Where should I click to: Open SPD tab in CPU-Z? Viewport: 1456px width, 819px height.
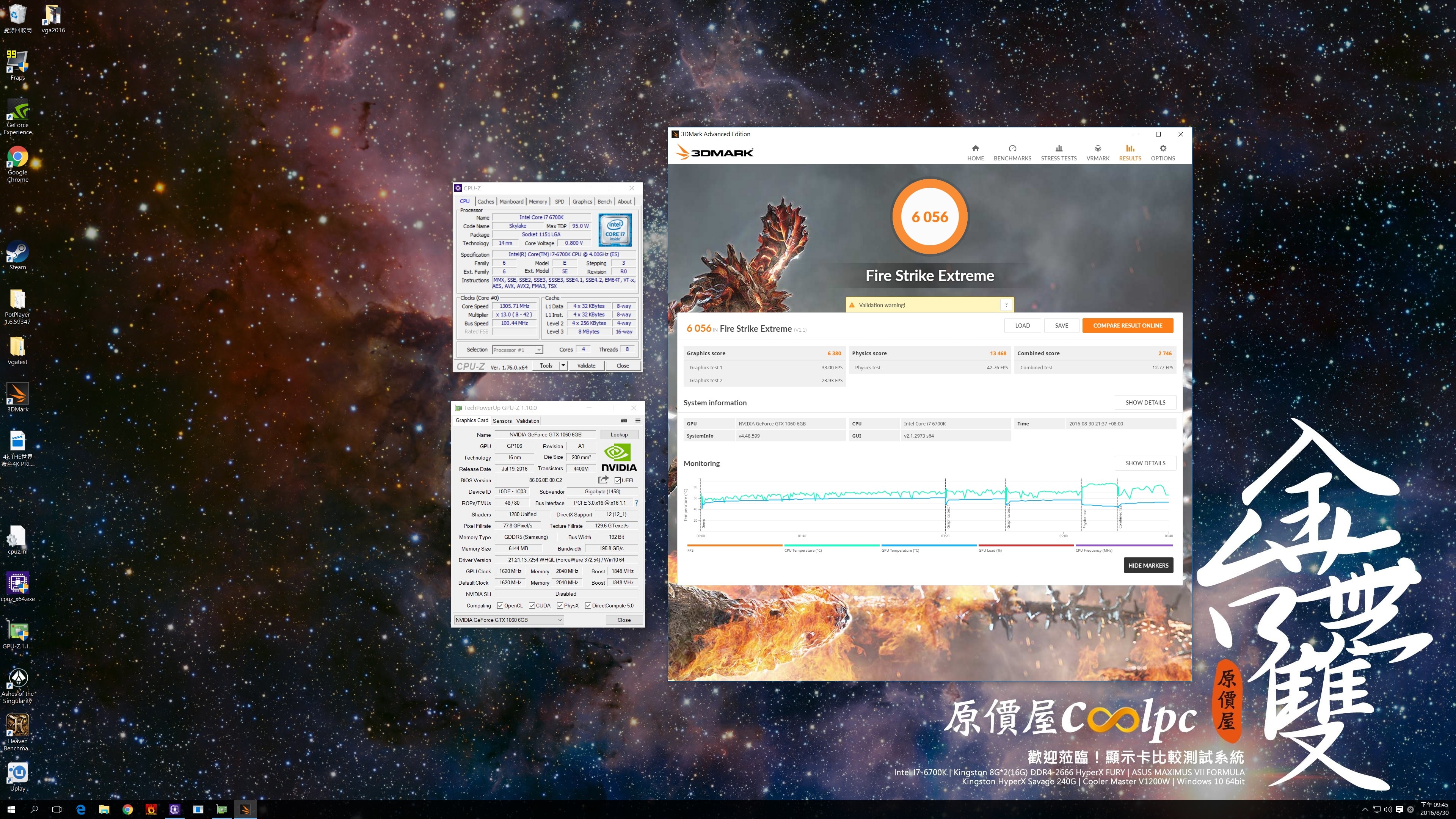[x=560, y=202]
